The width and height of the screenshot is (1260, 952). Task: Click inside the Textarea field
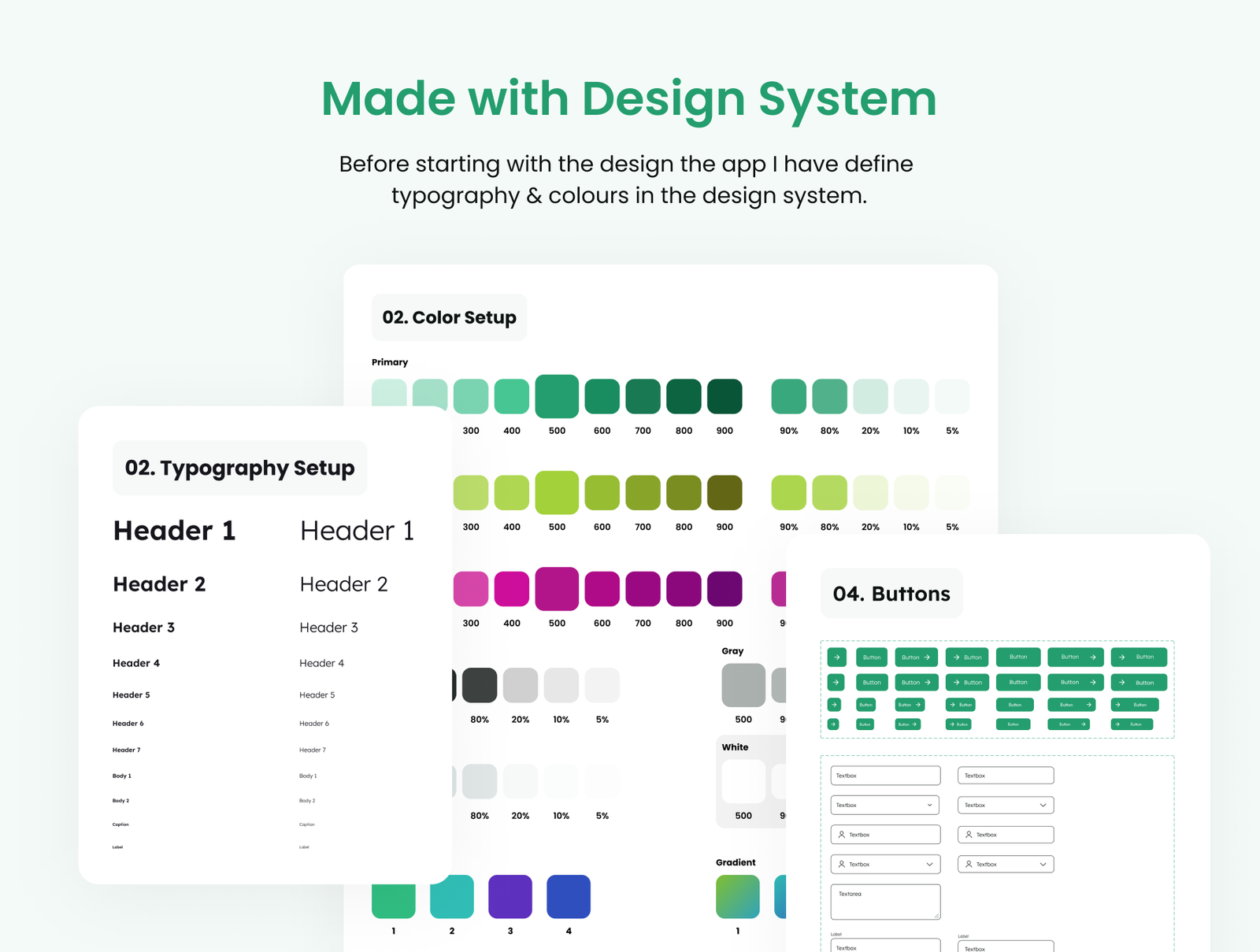click(885, 902)
